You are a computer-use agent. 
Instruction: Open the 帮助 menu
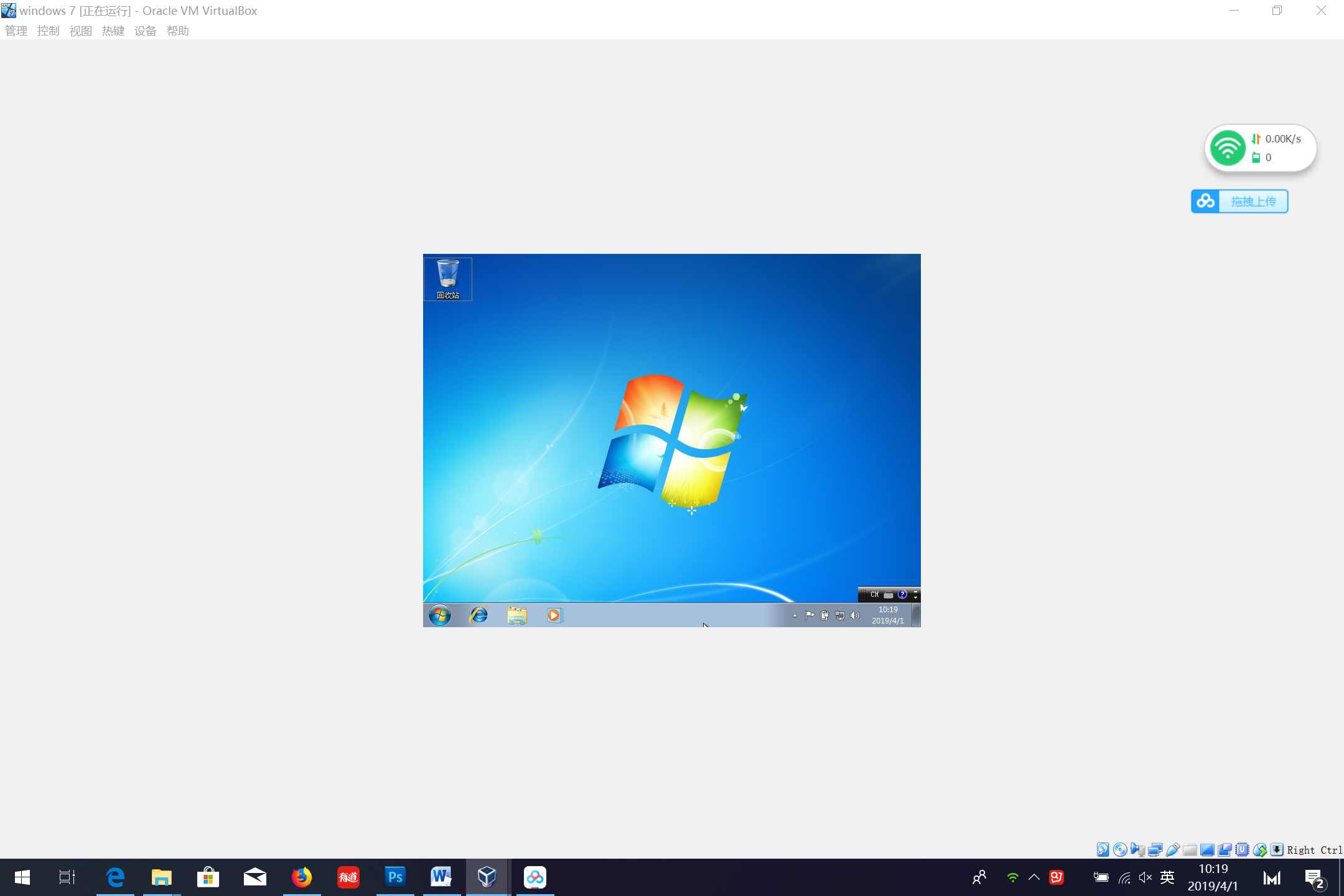[178, 31]
